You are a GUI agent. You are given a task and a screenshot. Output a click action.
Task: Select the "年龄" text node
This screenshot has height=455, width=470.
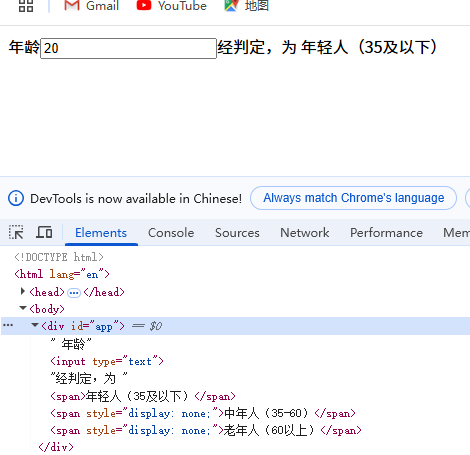point(71,344)
